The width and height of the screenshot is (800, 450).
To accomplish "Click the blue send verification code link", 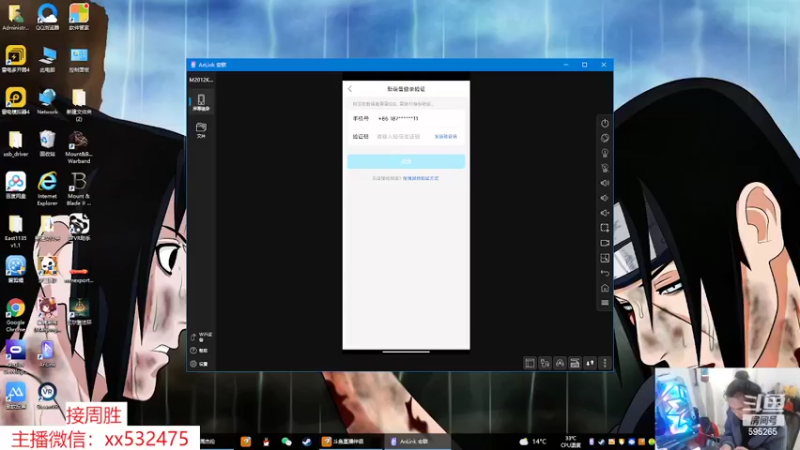I will pyautogui.click(x=445, y=137).
